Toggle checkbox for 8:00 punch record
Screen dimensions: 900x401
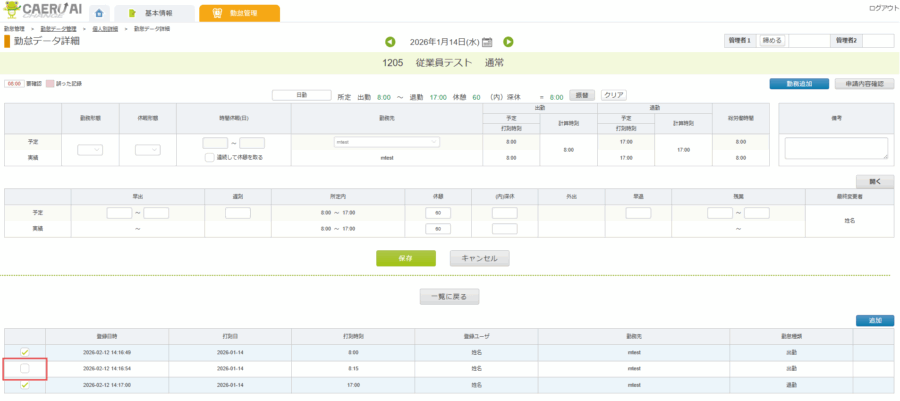pyautogui.click(x=25, y=352)
